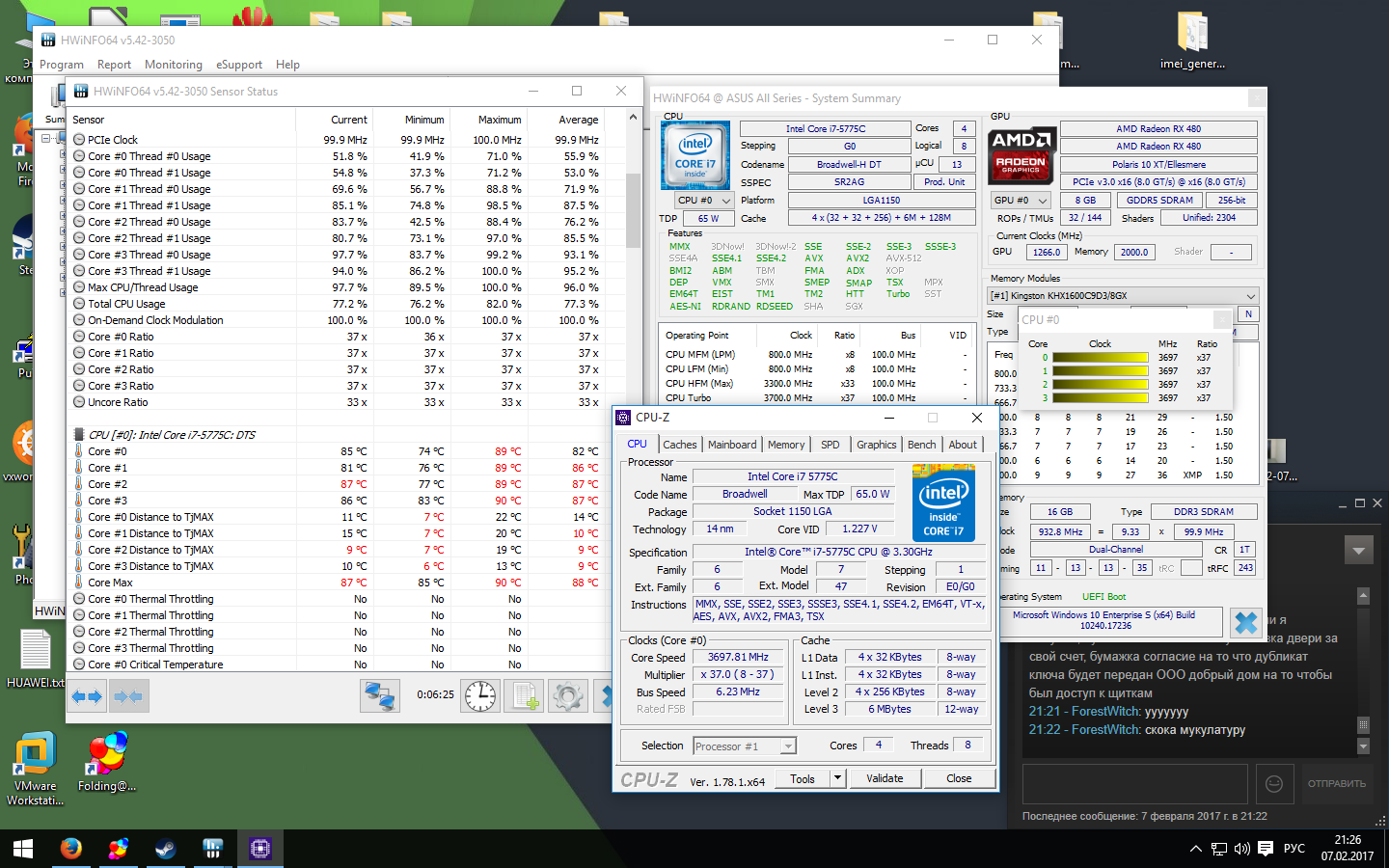Switch to the Graphics tab in CPU-Z

tap(877, 445)
